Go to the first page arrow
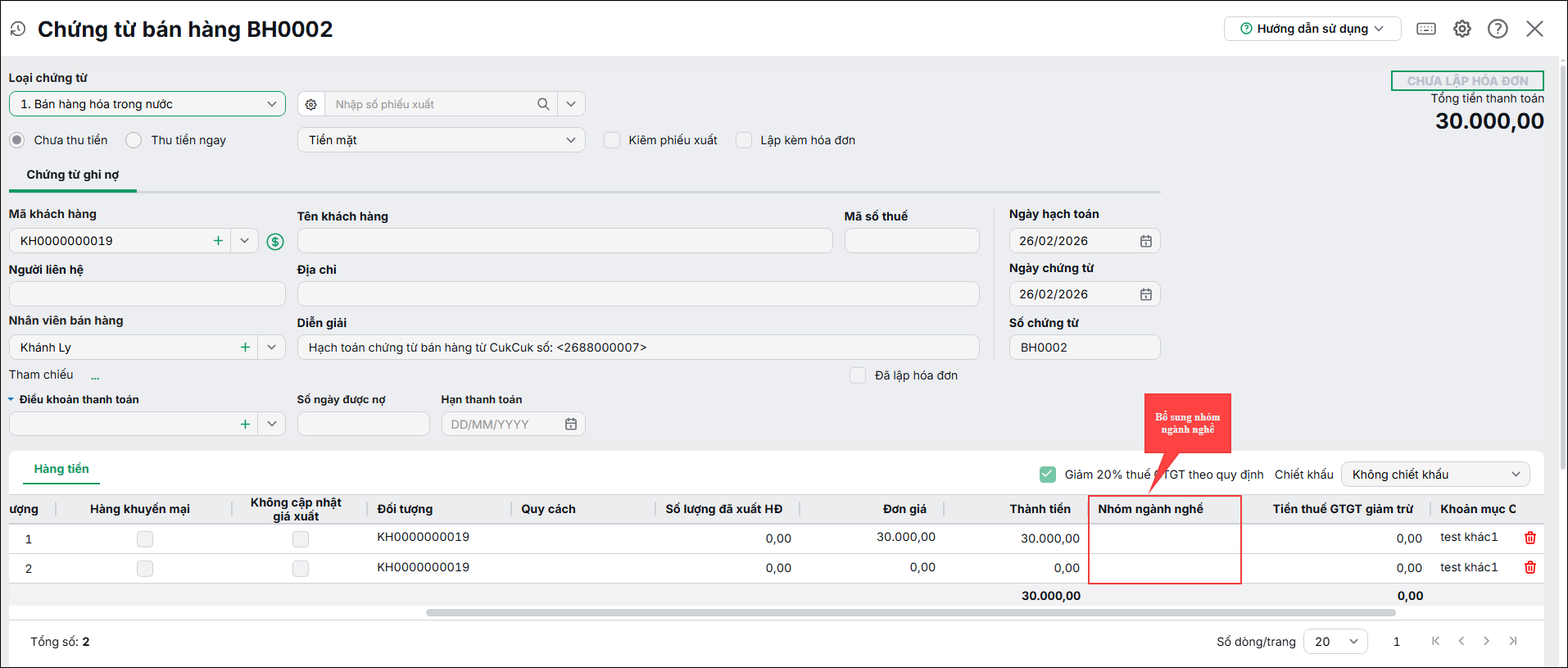1568x668 pixels. [x=1435, y=641]
